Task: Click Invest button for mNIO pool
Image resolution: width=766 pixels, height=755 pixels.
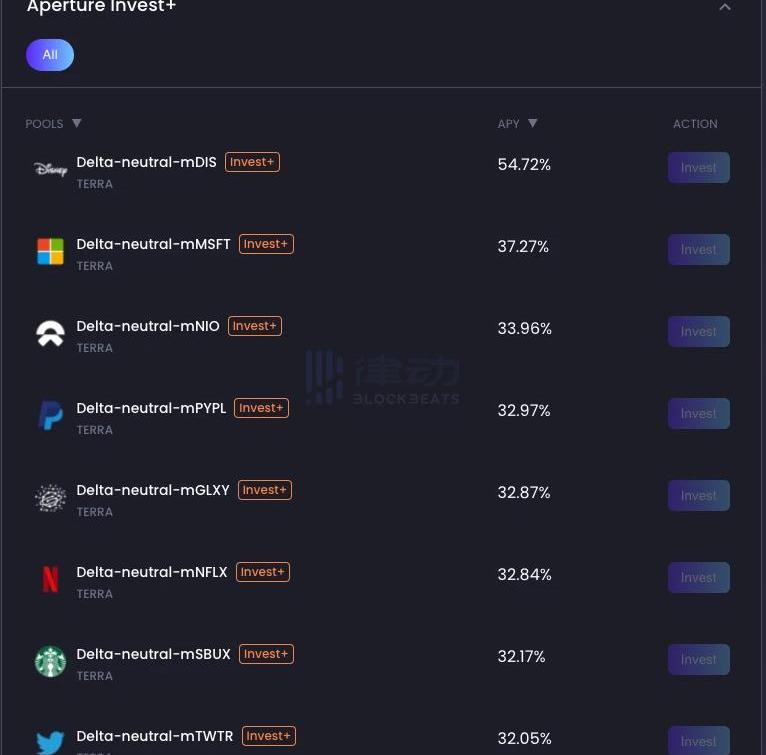Action: pyautogui.click(x=699, y=332)
